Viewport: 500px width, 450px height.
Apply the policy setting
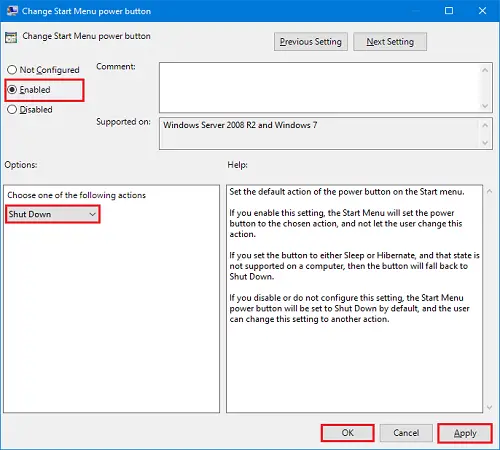click(x=465, y=433)
